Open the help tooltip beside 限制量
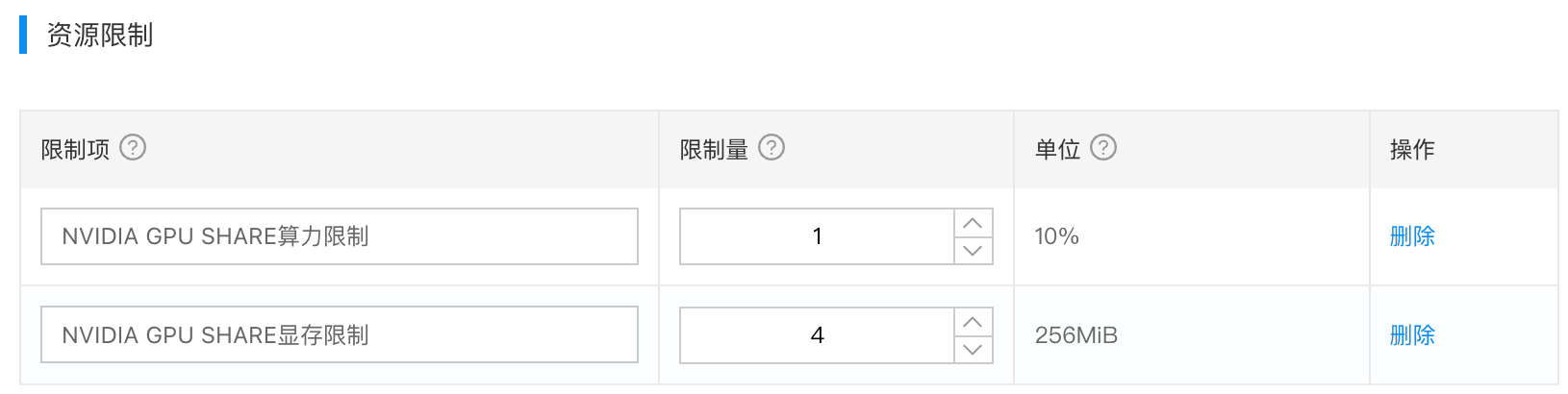Screen dimensions: 1568x394 (771, 148)
